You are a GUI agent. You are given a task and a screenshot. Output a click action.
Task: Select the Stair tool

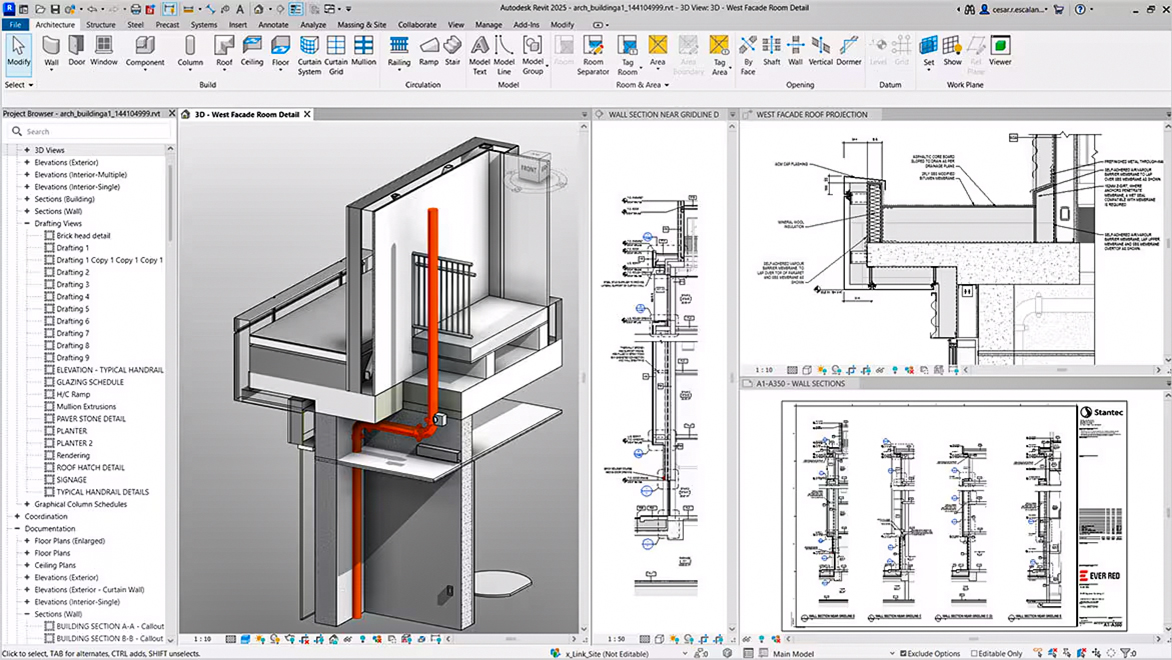452,51
